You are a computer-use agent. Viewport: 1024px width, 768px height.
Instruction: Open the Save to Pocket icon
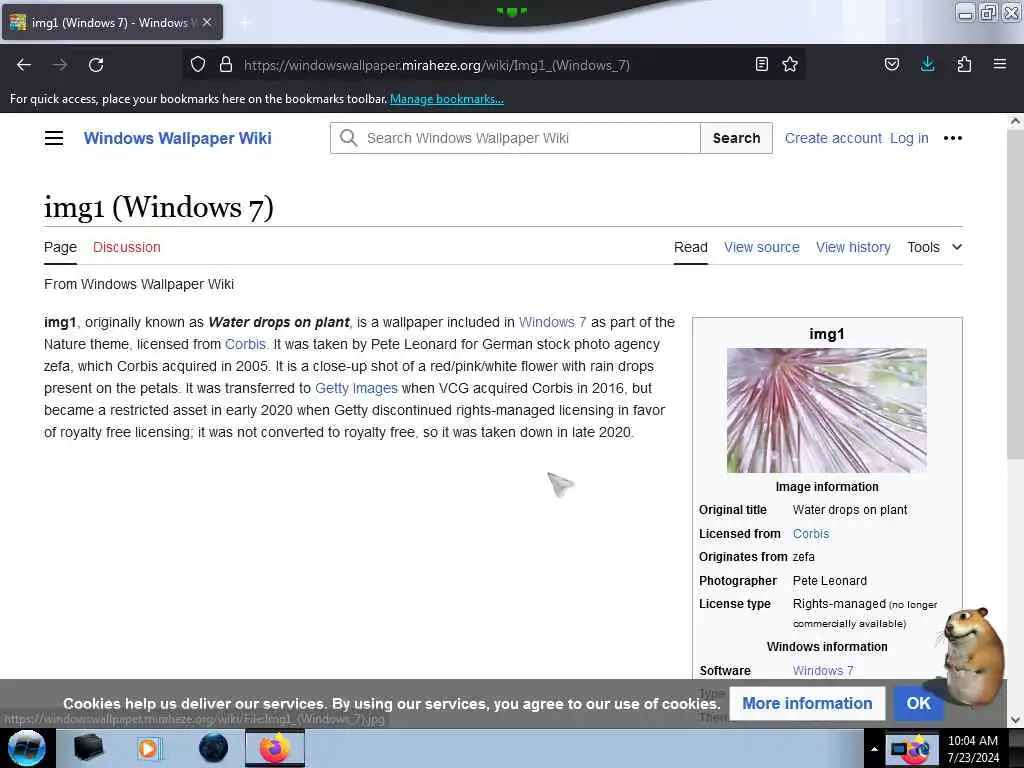point(891,64)
